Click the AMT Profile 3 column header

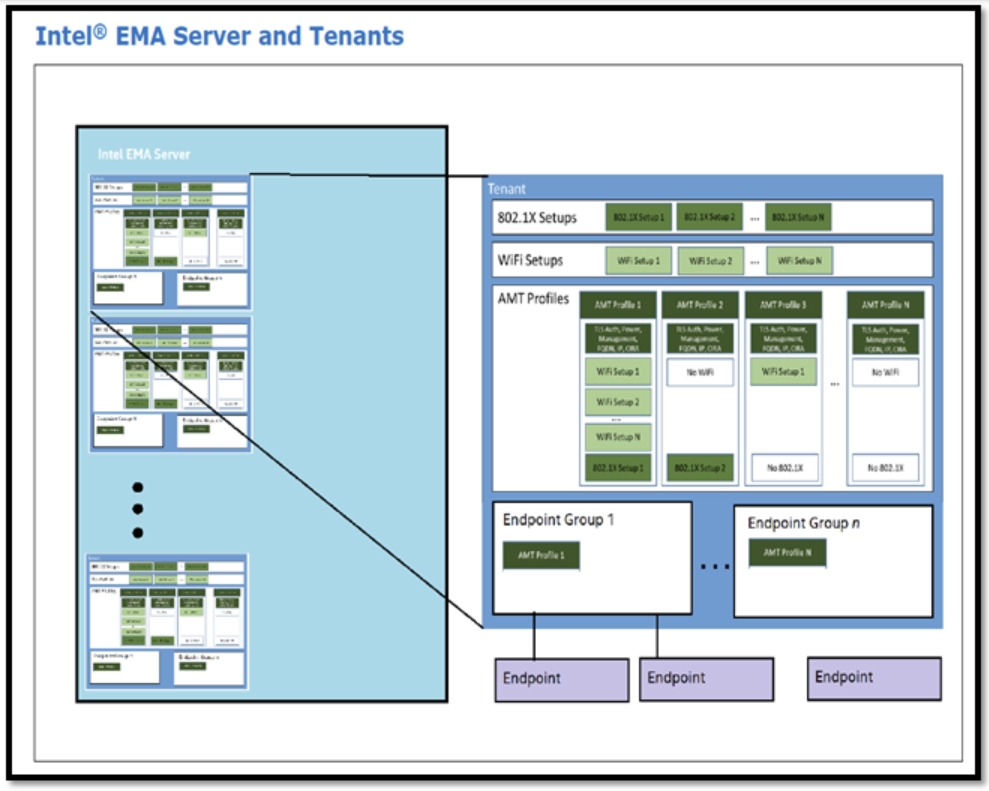coord(782,305)
